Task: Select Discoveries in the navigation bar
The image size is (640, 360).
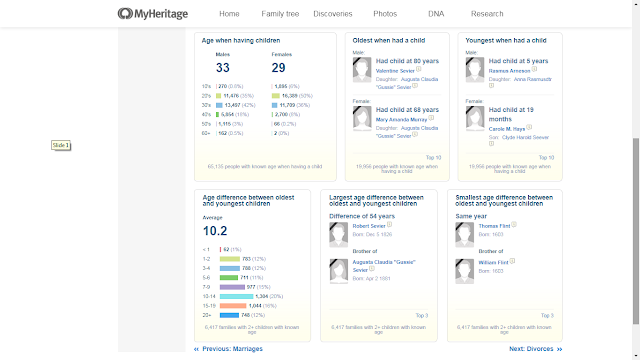Action: tap(333, 14)
